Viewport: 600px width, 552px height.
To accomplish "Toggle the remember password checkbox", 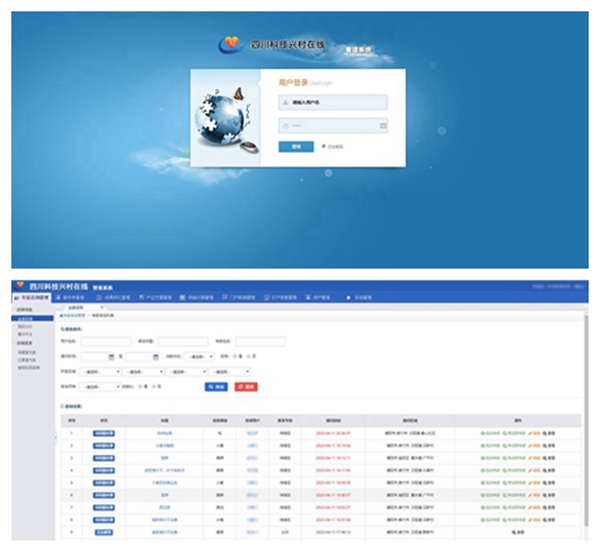I will point(324,146).
